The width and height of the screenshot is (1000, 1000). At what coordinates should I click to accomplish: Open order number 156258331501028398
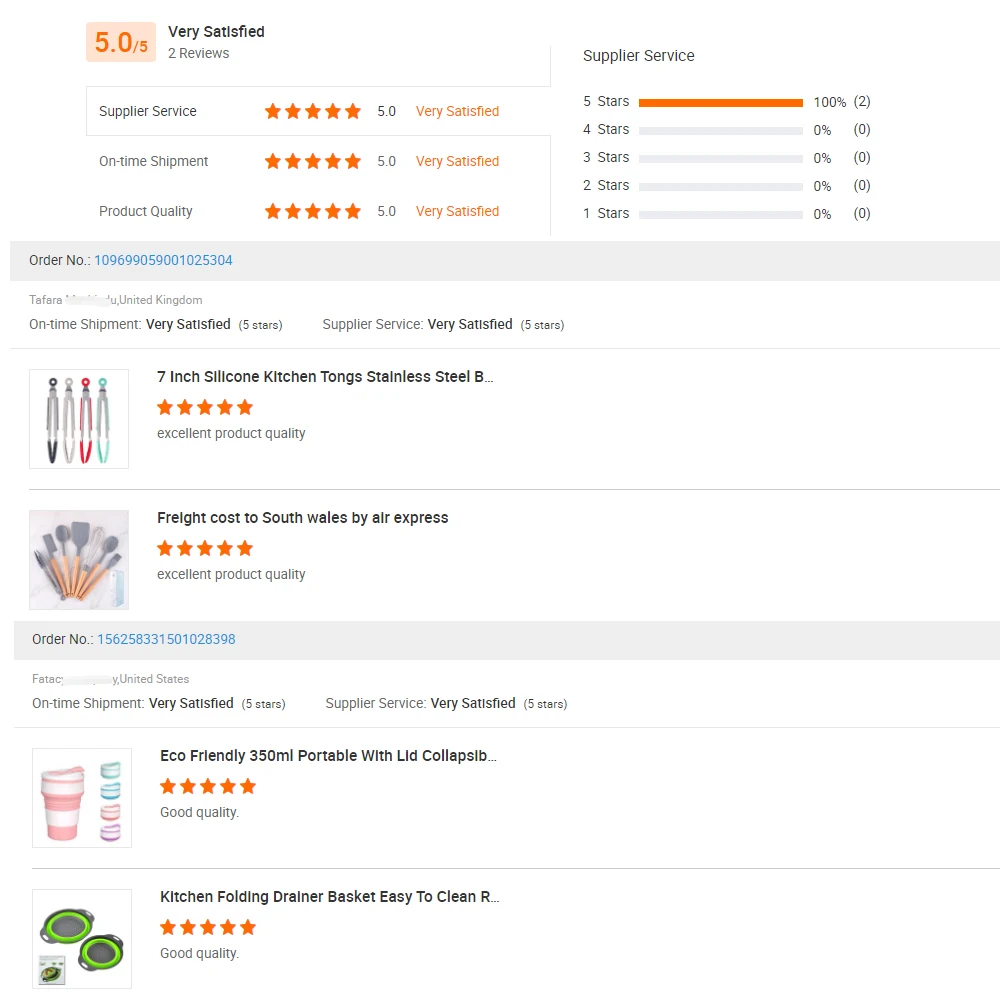pos(166,639)
